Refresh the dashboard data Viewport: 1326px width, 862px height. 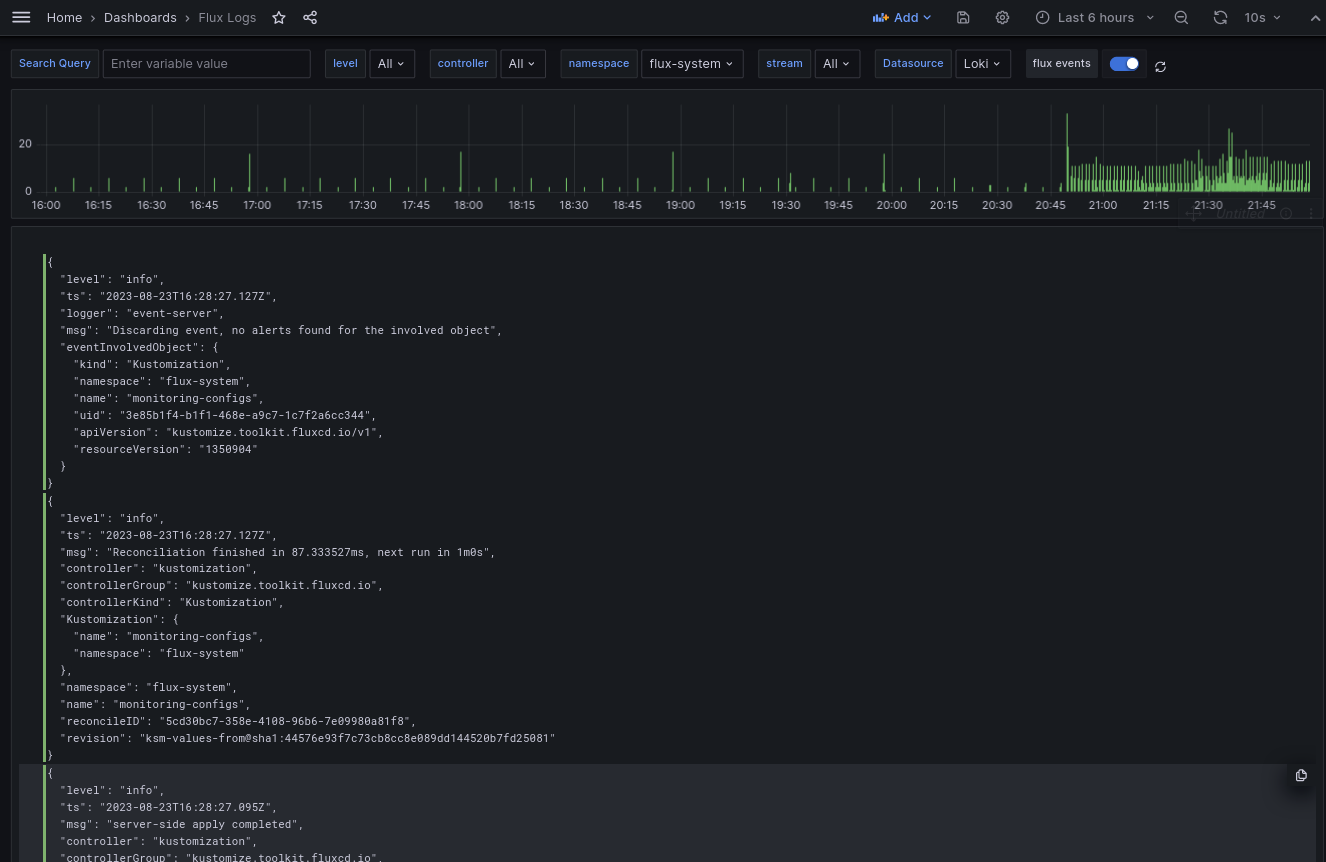(1221, 17)
